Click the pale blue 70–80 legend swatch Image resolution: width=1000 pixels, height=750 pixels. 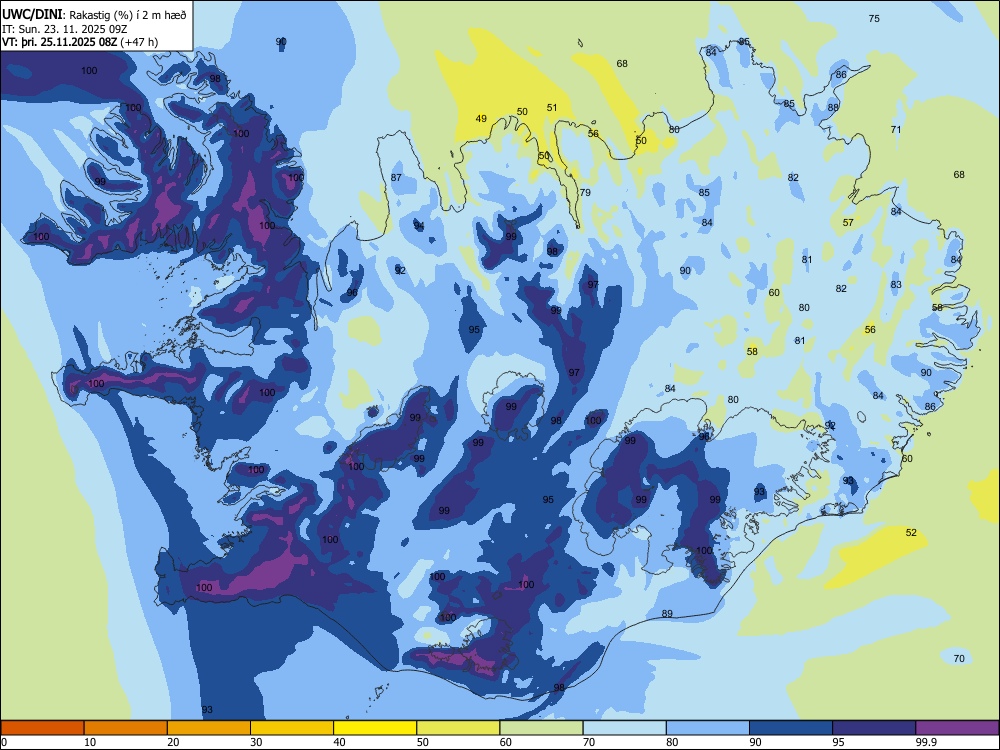pyautogui.click(x=624, y=728)
